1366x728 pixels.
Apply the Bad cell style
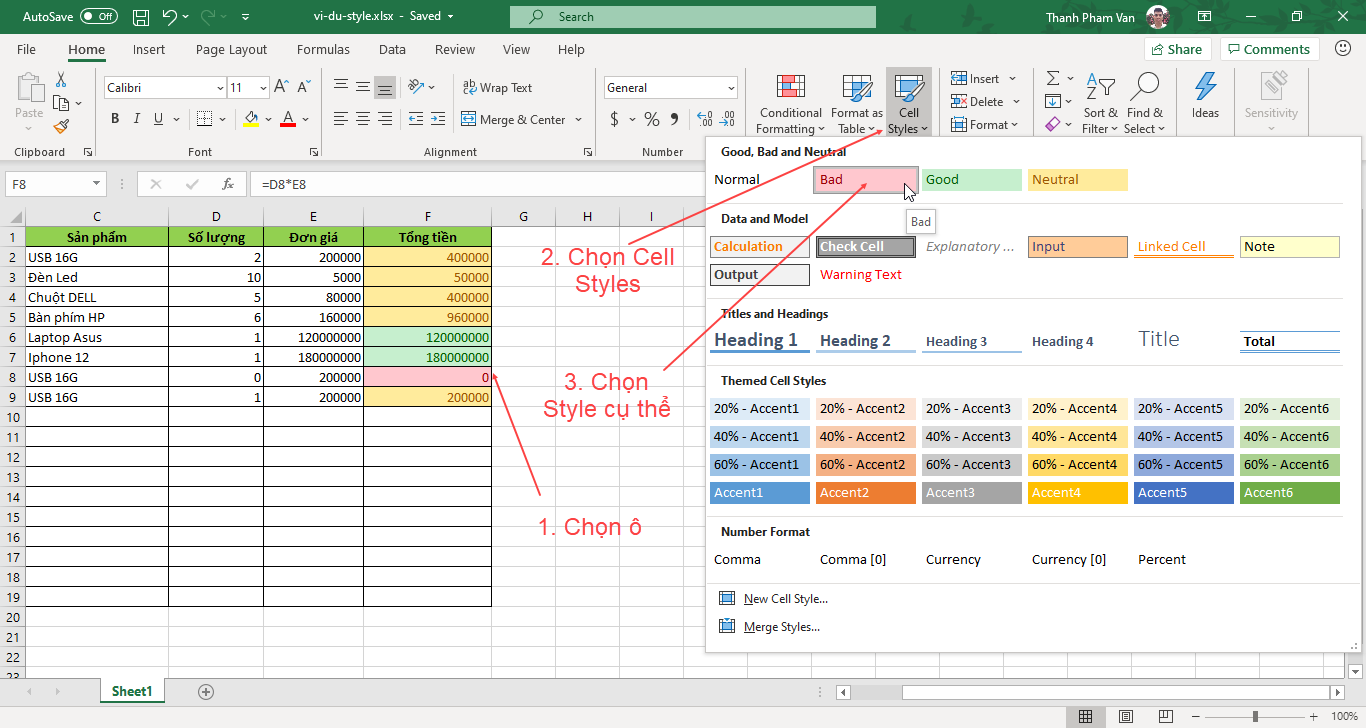pyautogui.click(x=866, y=180)
